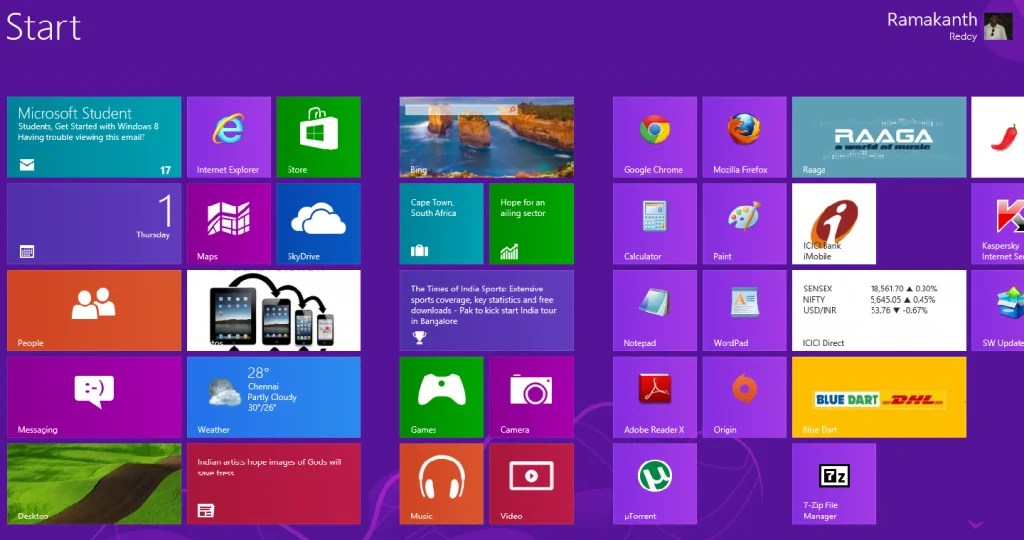1024x540 pixels.
Task: Open the Travel tile for Cape Town
Action: (441, 223)
